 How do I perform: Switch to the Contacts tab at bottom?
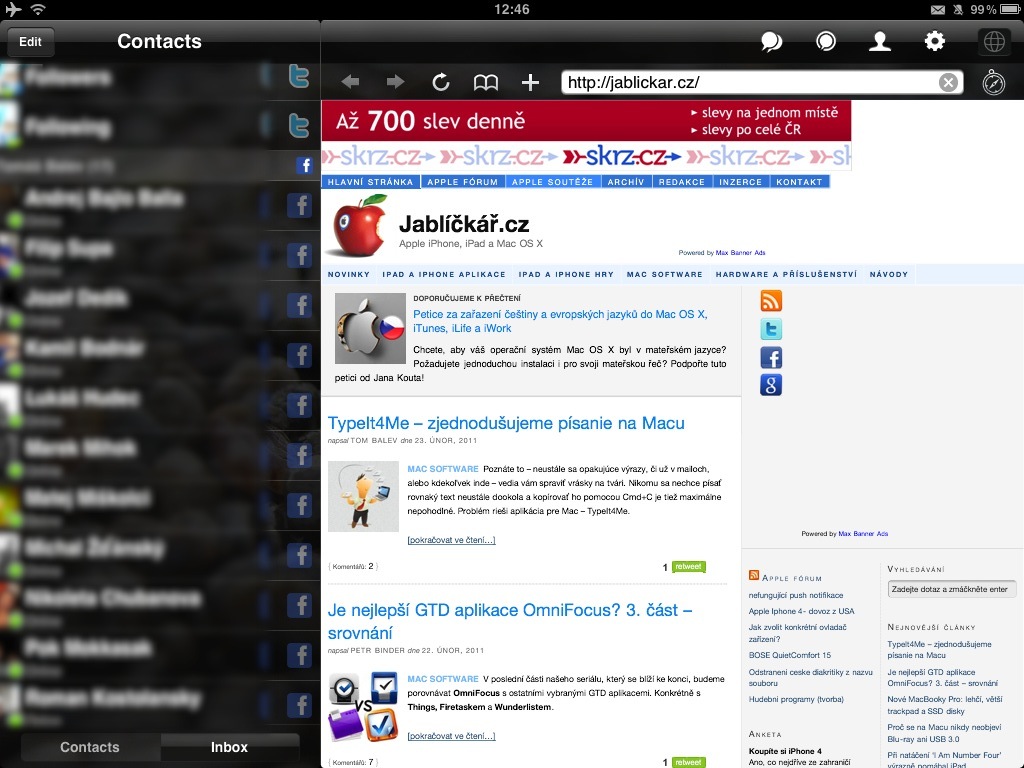click(90, 747)
